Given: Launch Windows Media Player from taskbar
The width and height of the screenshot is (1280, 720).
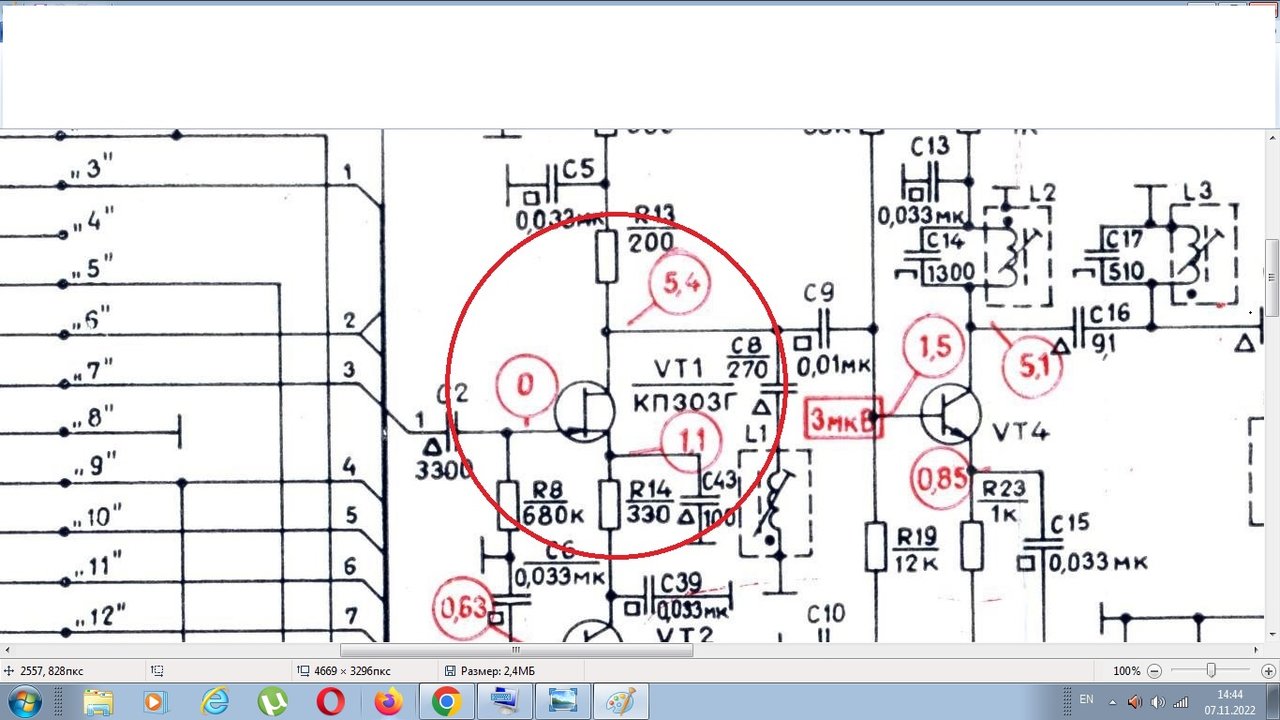Looking at the screenshot, I should click(x=155, y=702).
